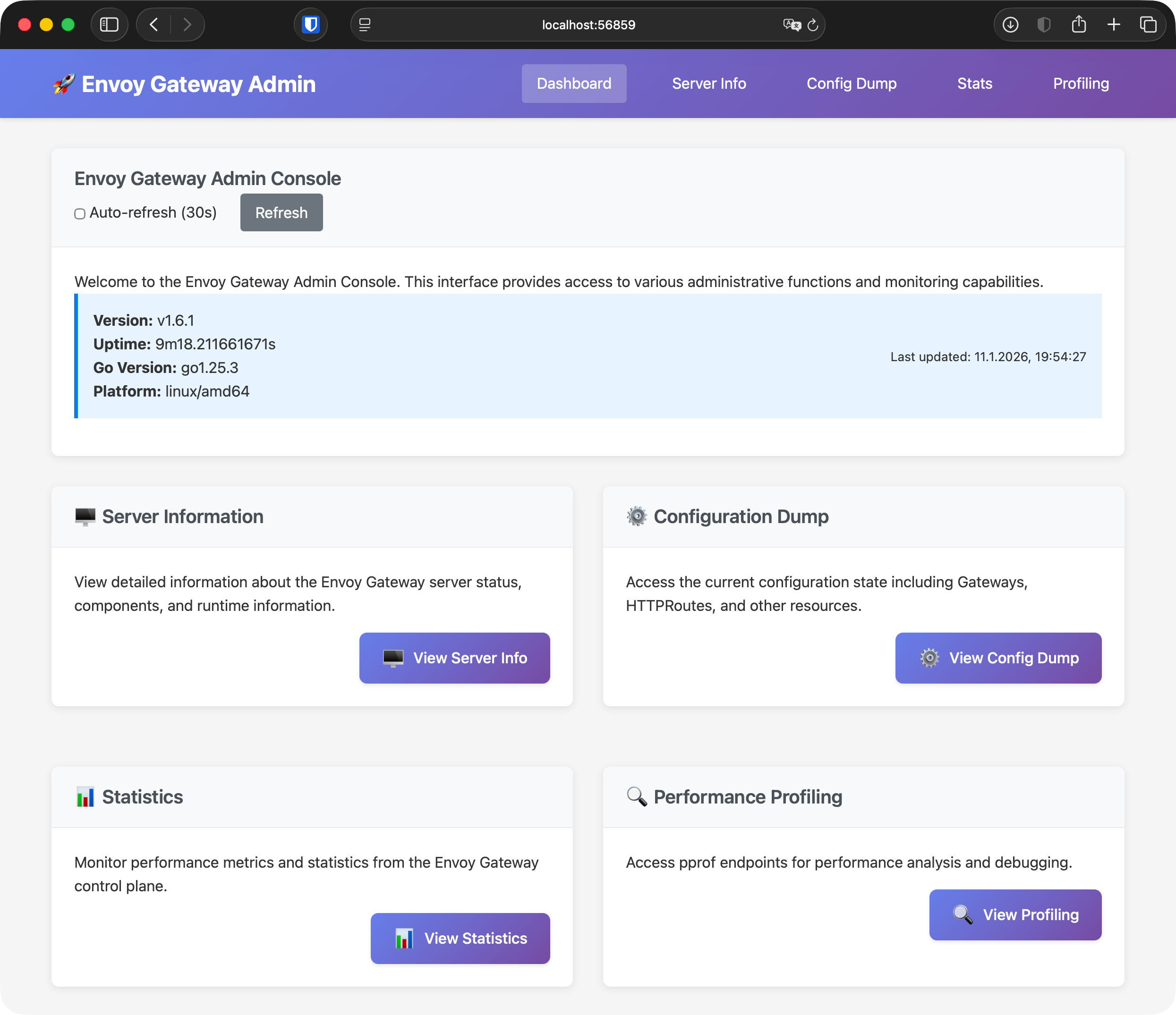This screenshot has width=1176, height=1015.
Task: Click the View Server Info button
Action: click(x=454, y=658)
